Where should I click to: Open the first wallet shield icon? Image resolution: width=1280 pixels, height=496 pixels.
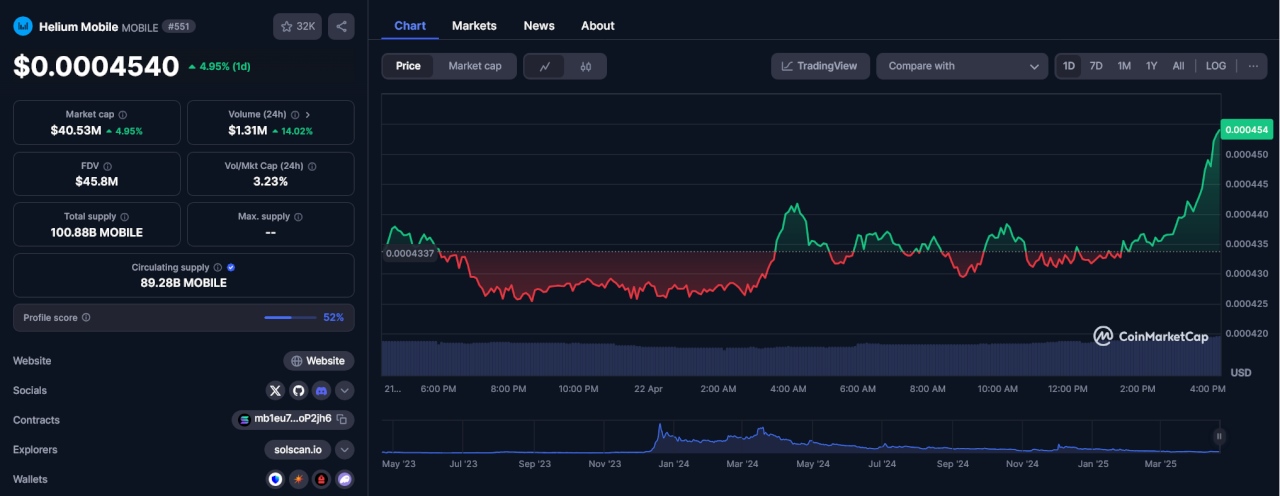tap(275, 480)
